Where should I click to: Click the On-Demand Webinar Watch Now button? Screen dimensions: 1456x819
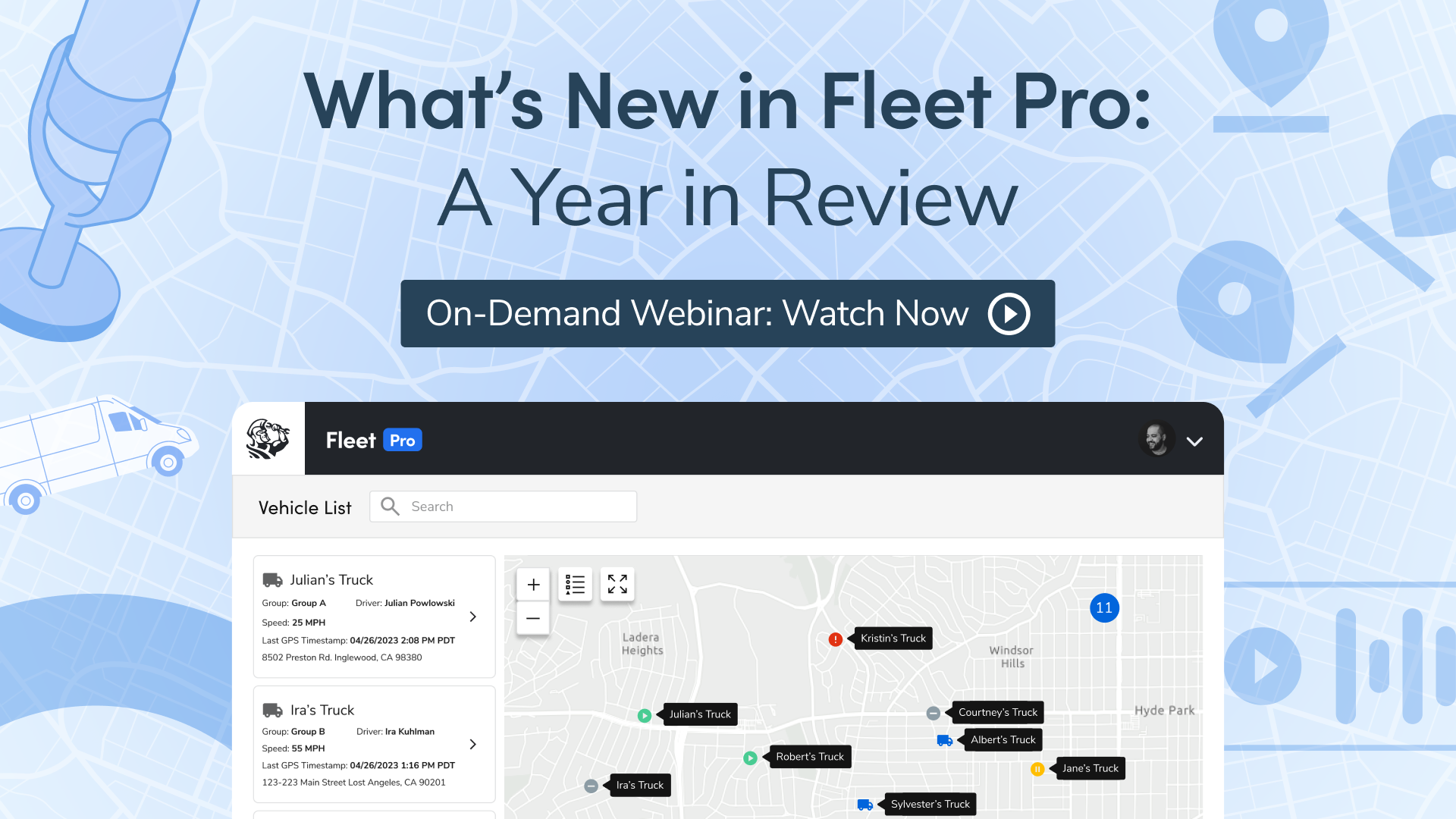pyautogui.click(x=727, y=313)
